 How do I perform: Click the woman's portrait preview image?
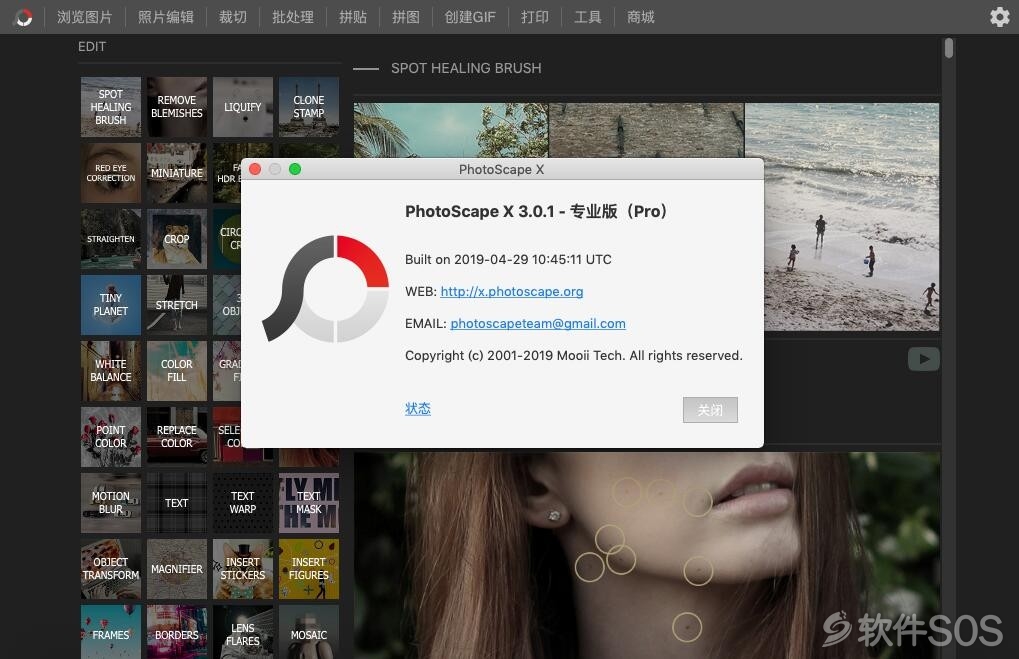point(647,556)
